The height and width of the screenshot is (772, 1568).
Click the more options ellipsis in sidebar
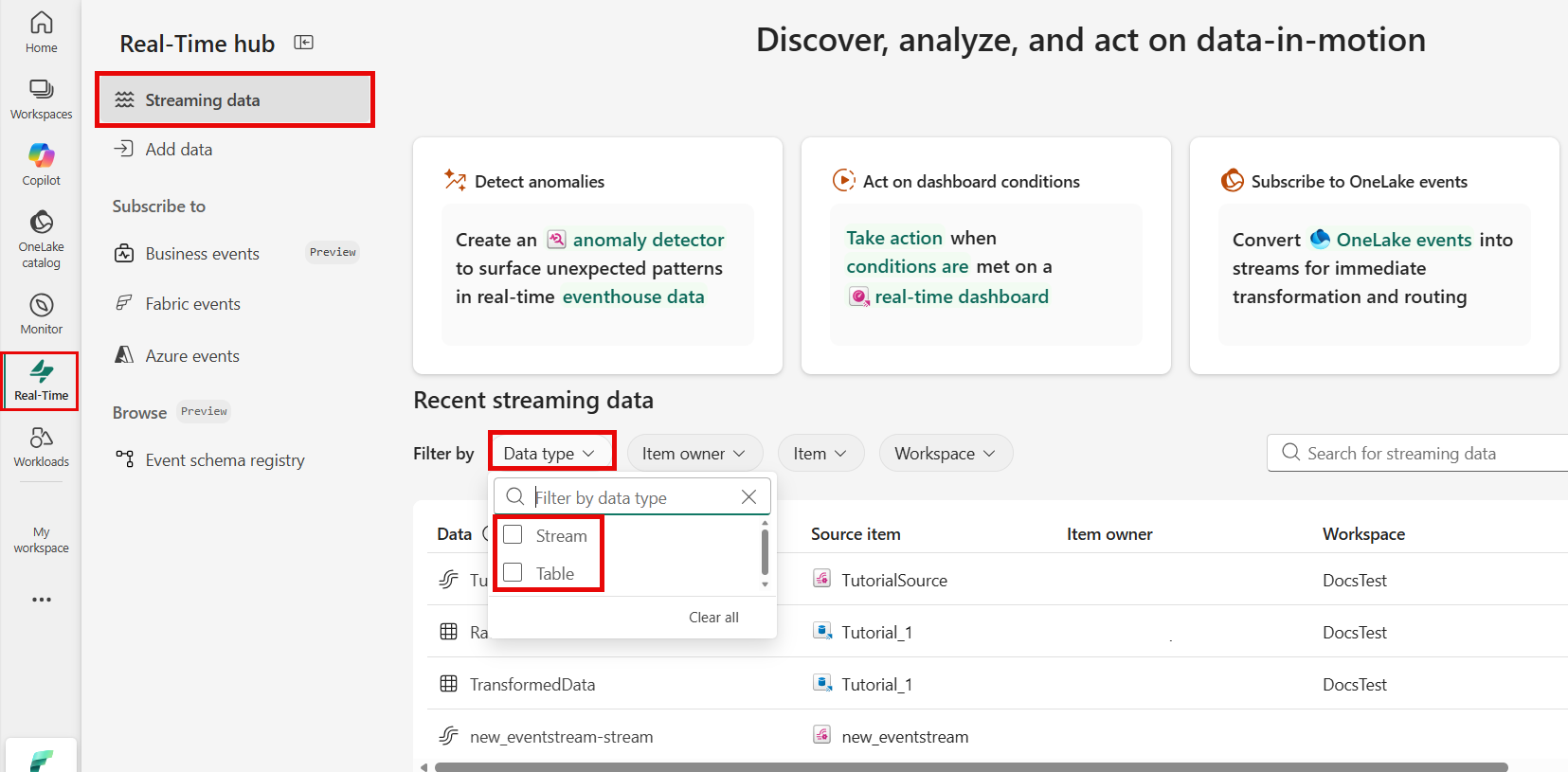pos(41,600)
